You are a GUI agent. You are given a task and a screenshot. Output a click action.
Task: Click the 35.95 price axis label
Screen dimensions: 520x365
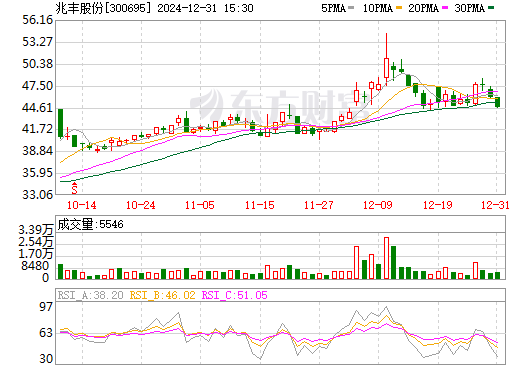38,173
